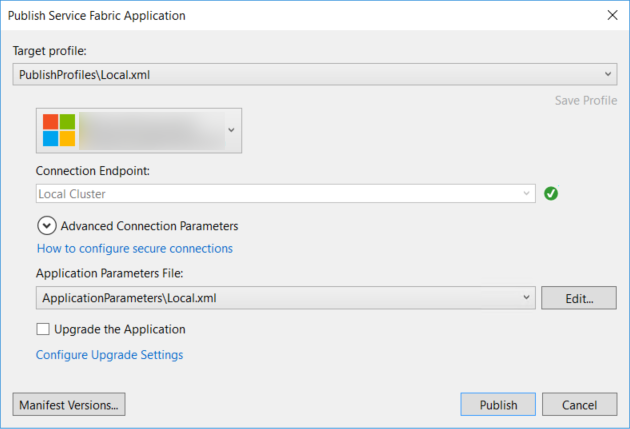Image resolution: width=630 pixels, height=429 pixels.
Task: Click the Edit... button
Action: [579, 298]
